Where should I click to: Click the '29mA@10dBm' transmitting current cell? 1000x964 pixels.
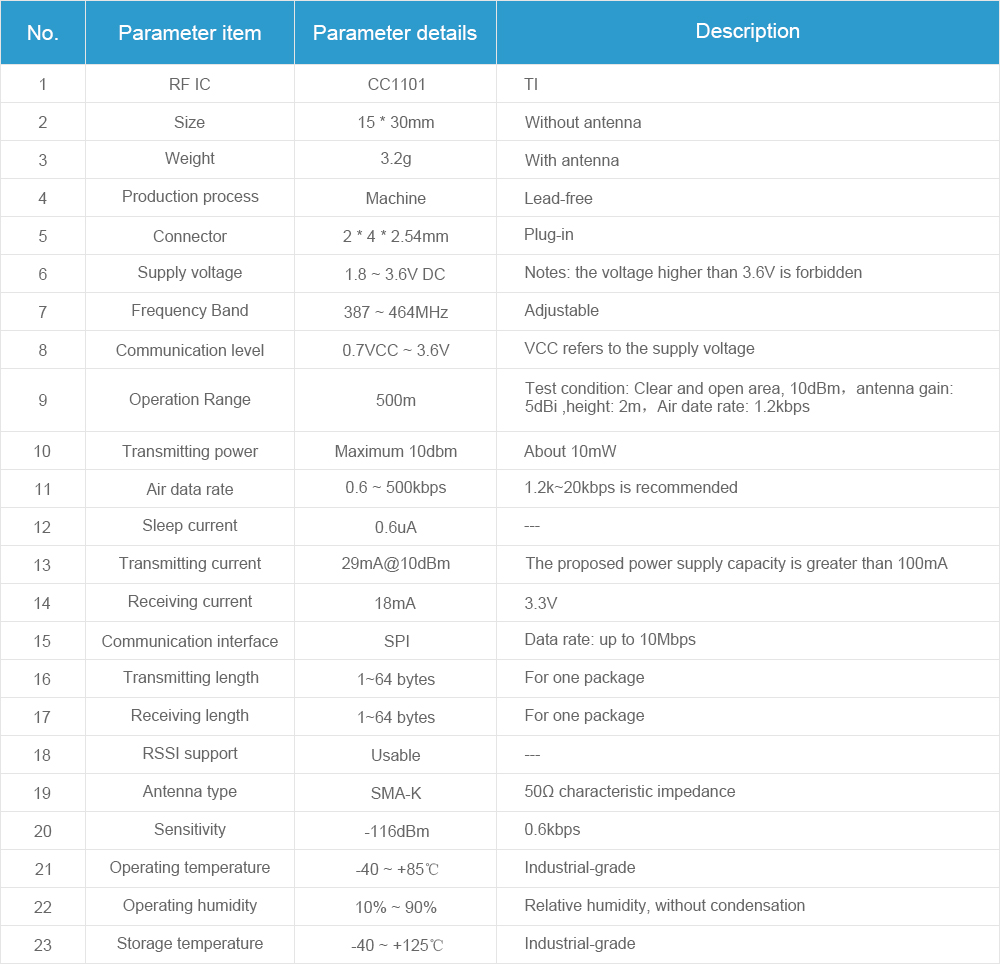tap(396, 564)
